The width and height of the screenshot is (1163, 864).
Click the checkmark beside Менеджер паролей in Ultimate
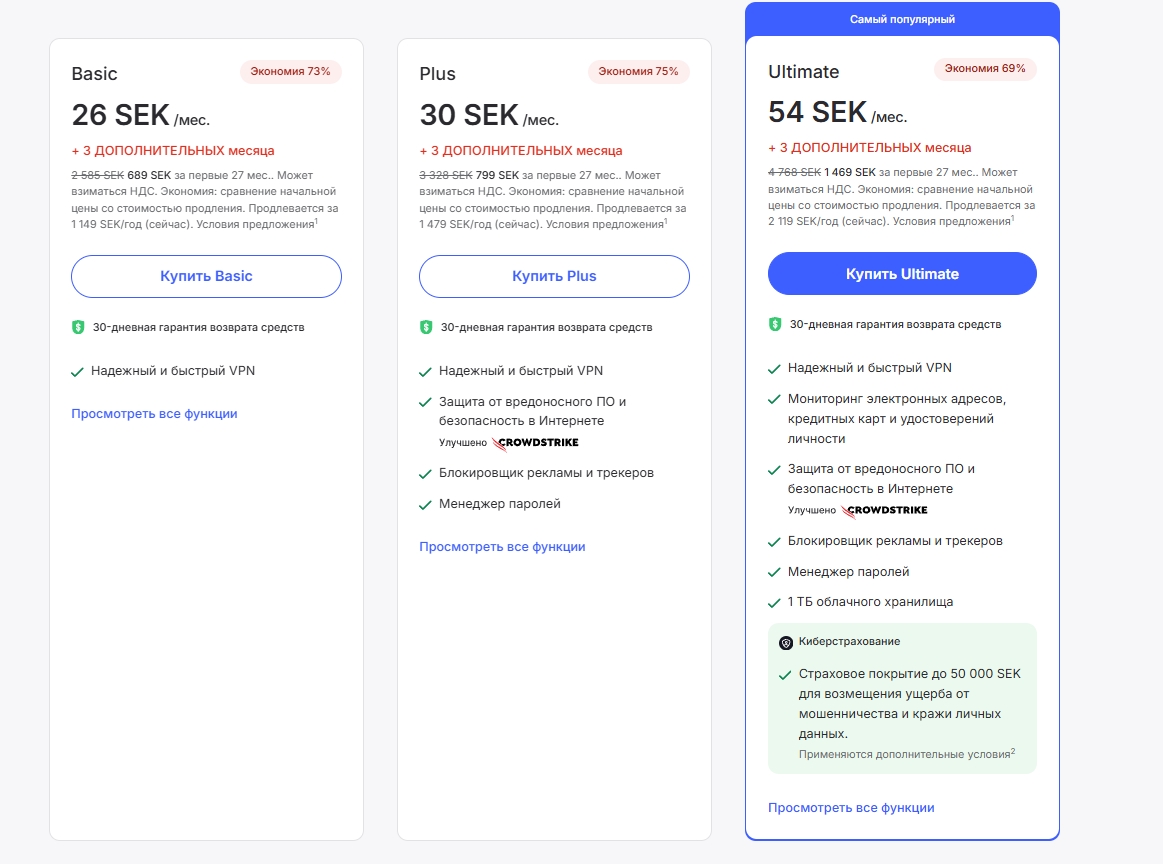click(773, 573)
